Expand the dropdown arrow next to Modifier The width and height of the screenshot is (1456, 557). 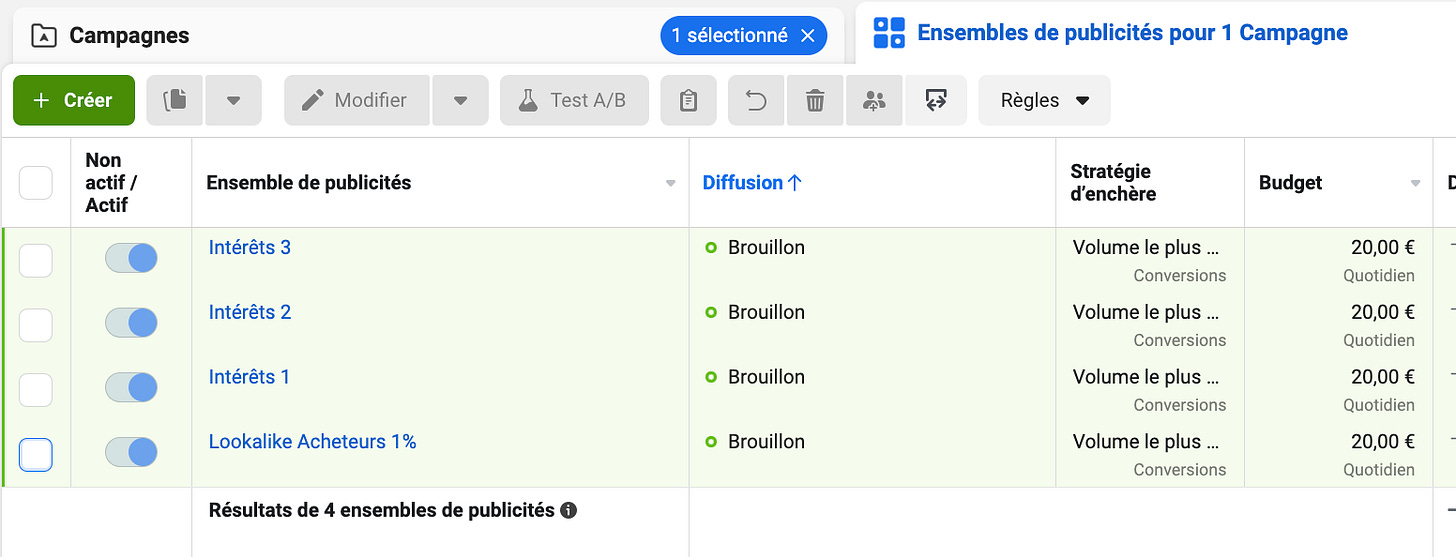click(460, 100)
